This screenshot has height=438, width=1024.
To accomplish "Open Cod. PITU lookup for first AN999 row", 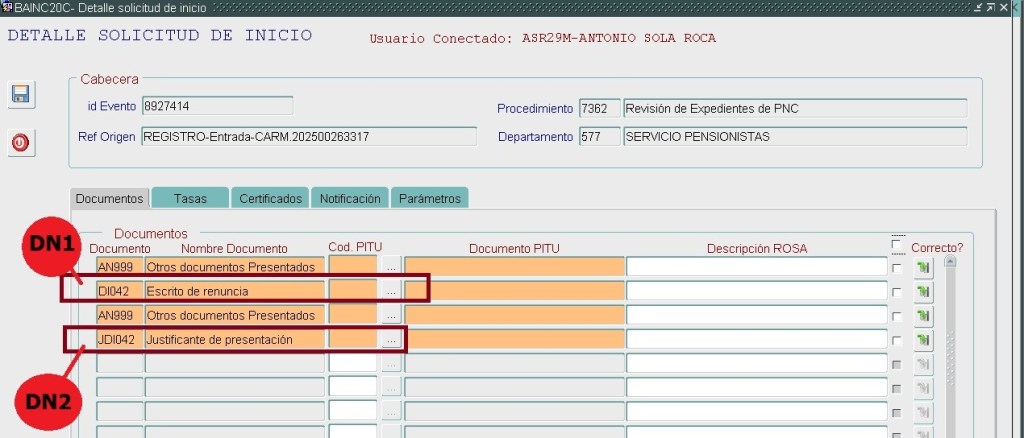I will pyautogui.click(x=391, y=267).
